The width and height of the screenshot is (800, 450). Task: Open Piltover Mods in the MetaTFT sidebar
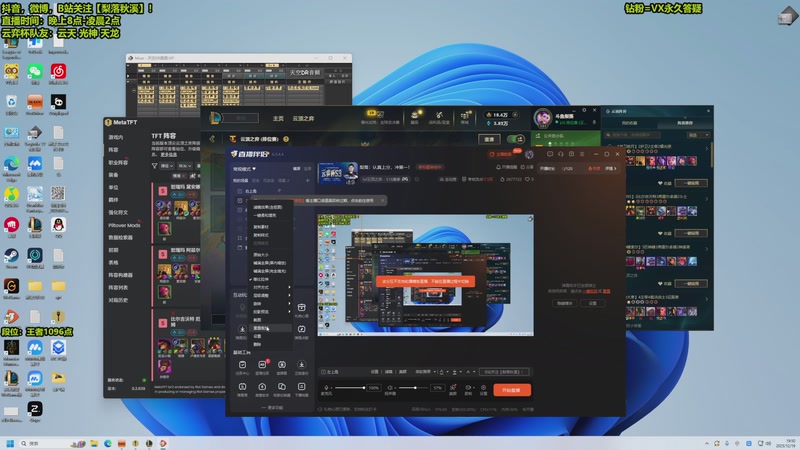[124, 225]
